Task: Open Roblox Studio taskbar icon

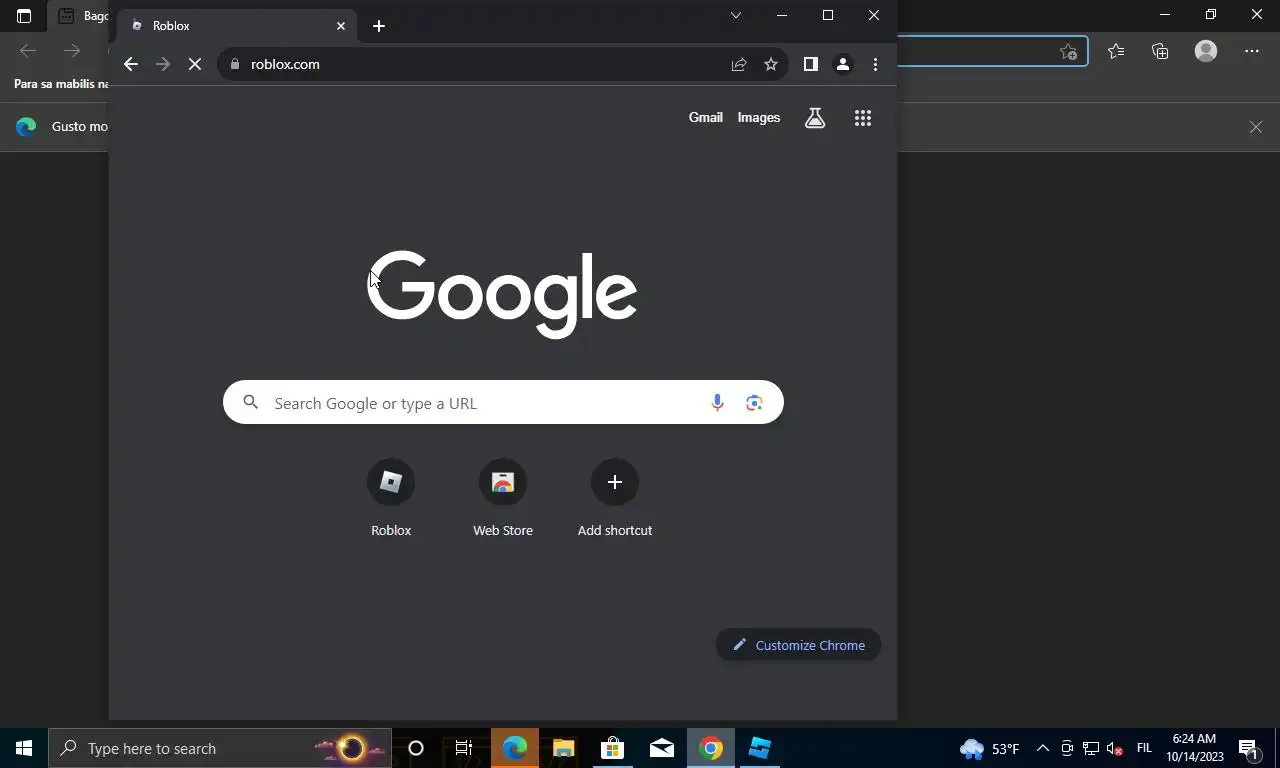Action: 760,748
